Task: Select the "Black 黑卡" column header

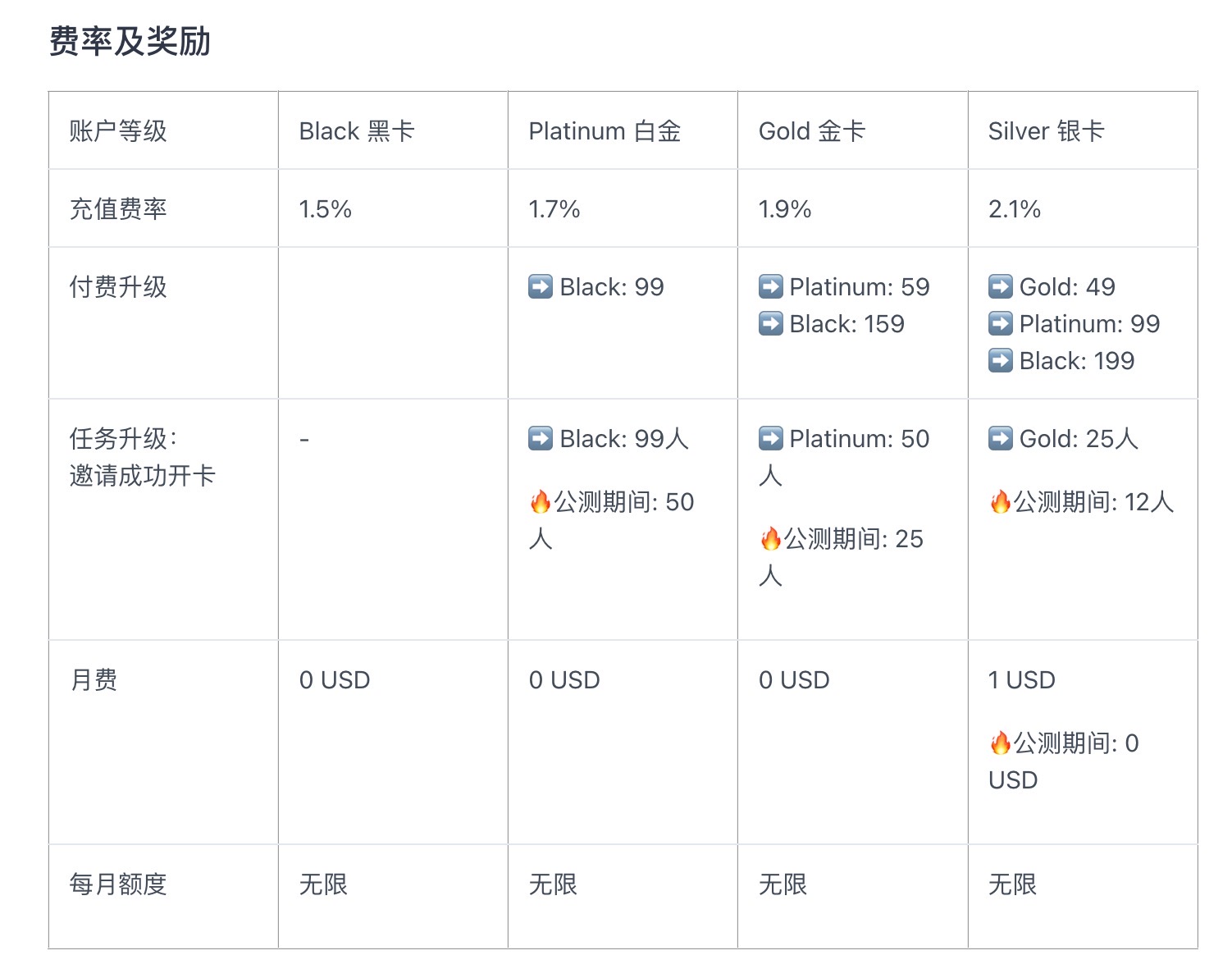Action: pyautogui.click(x=357, y=131)
